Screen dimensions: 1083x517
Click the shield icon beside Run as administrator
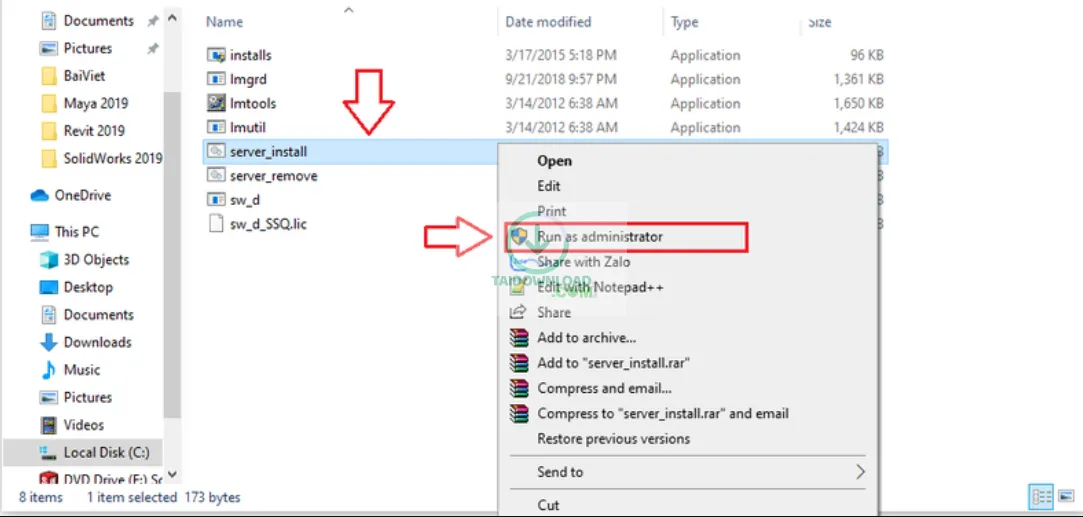click(x=518, y=237)
